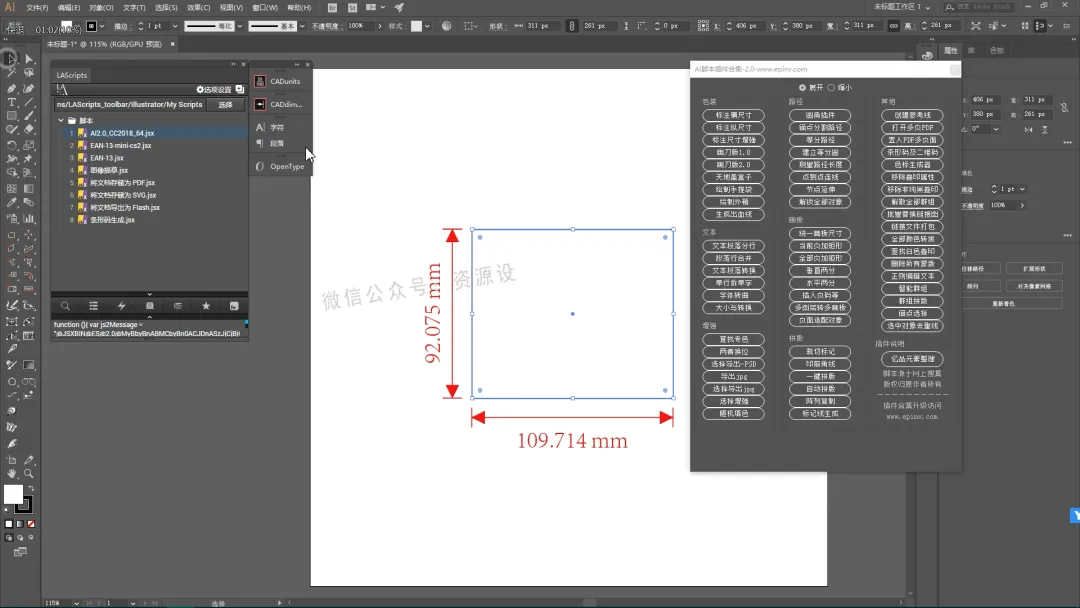Click the Stroke color swatch in toolbar
1080x608 pixels.
point(24,505)
